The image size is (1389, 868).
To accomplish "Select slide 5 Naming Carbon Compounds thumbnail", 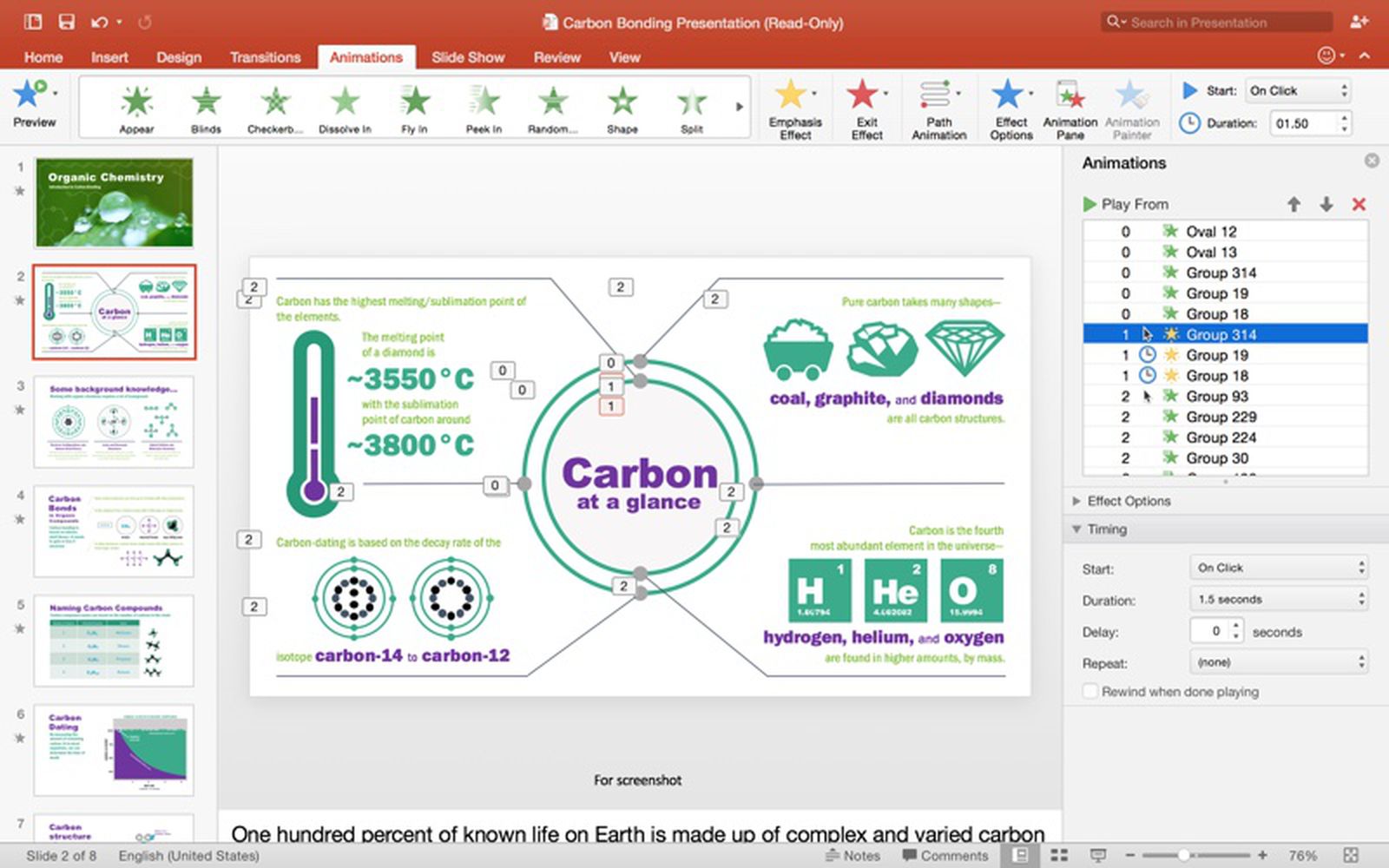I will (114, 642).
